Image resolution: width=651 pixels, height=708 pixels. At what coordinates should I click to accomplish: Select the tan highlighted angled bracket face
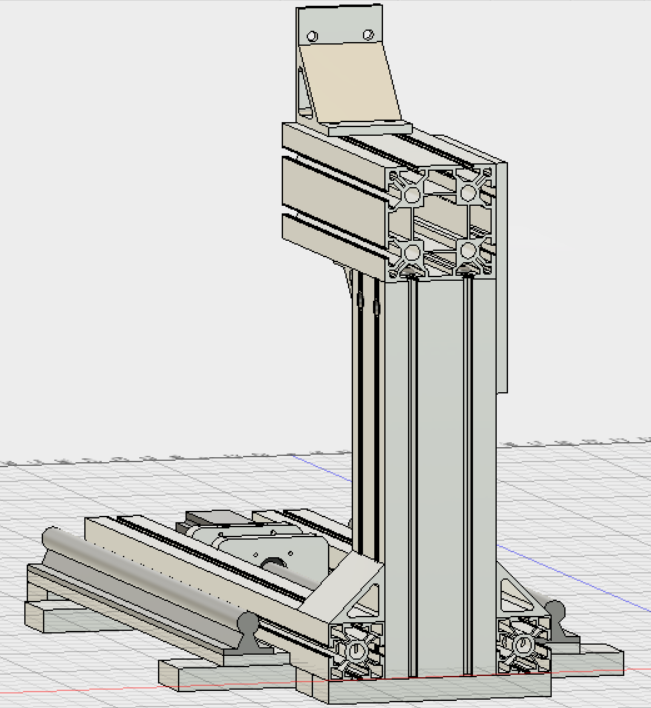click(351, 82)
